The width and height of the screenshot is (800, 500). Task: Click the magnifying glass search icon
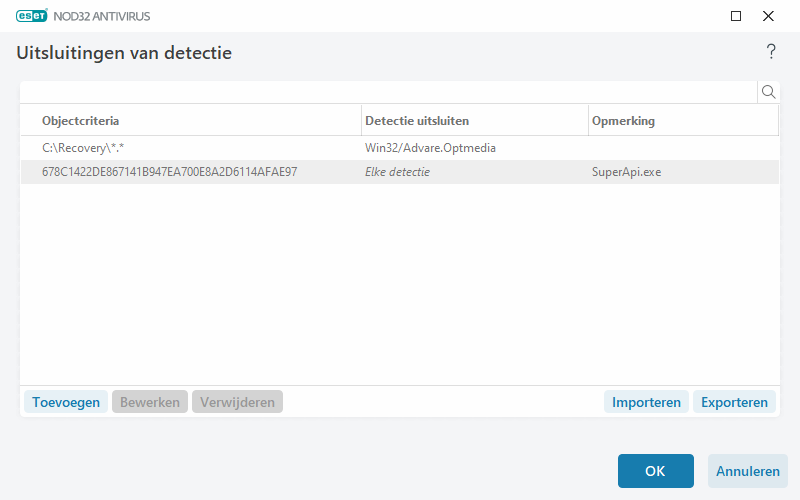coord(769,92)
